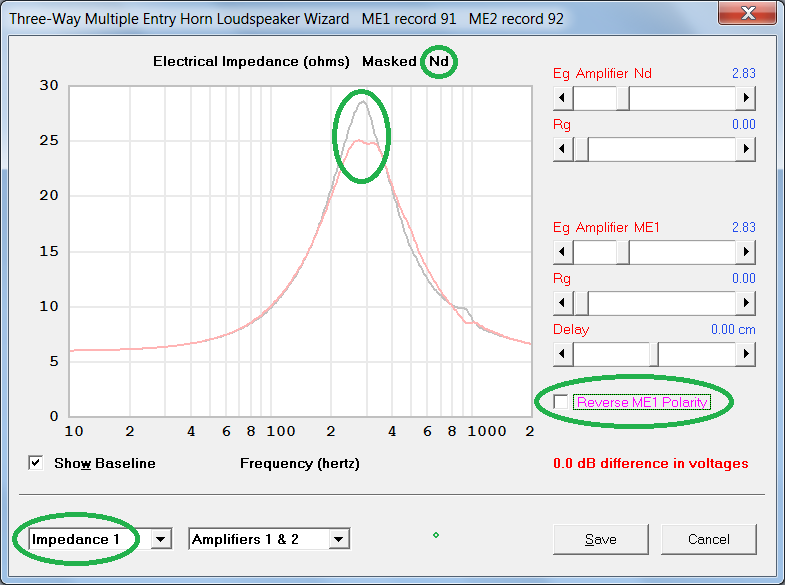Increase Eg Amplifier Nd with right arrow

[x=745, y=98]
